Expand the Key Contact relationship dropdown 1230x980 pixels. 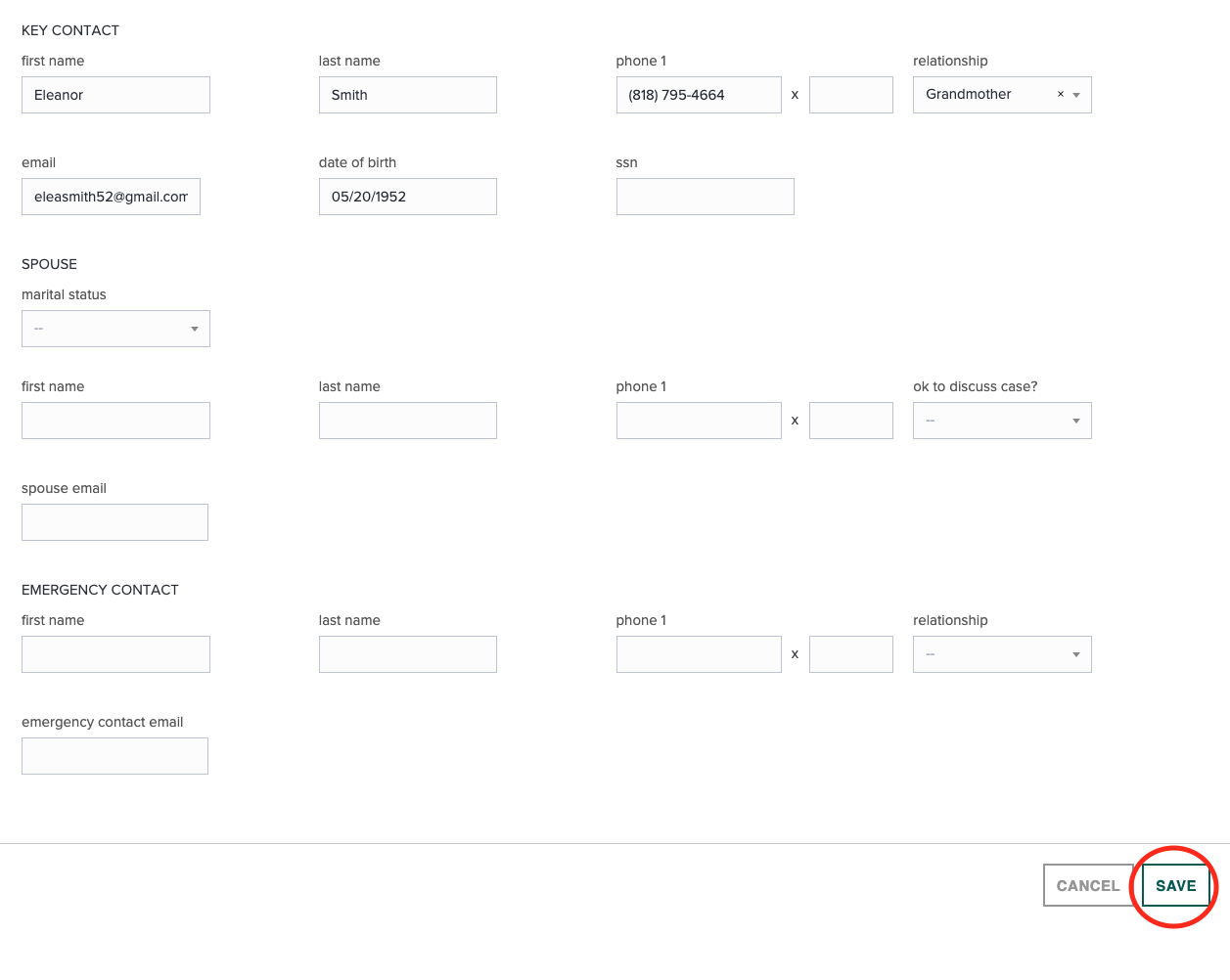click(x=1076, y=94)
